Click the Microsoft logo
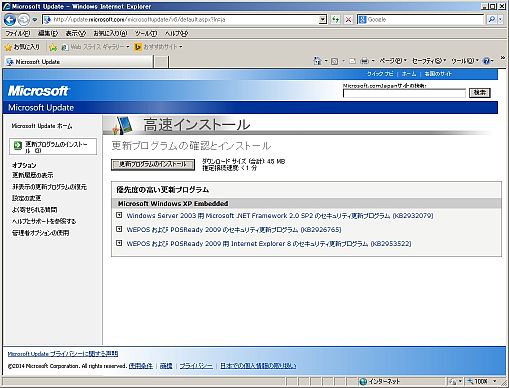This screenshot has height=388, width=509. tap(38, 91)
